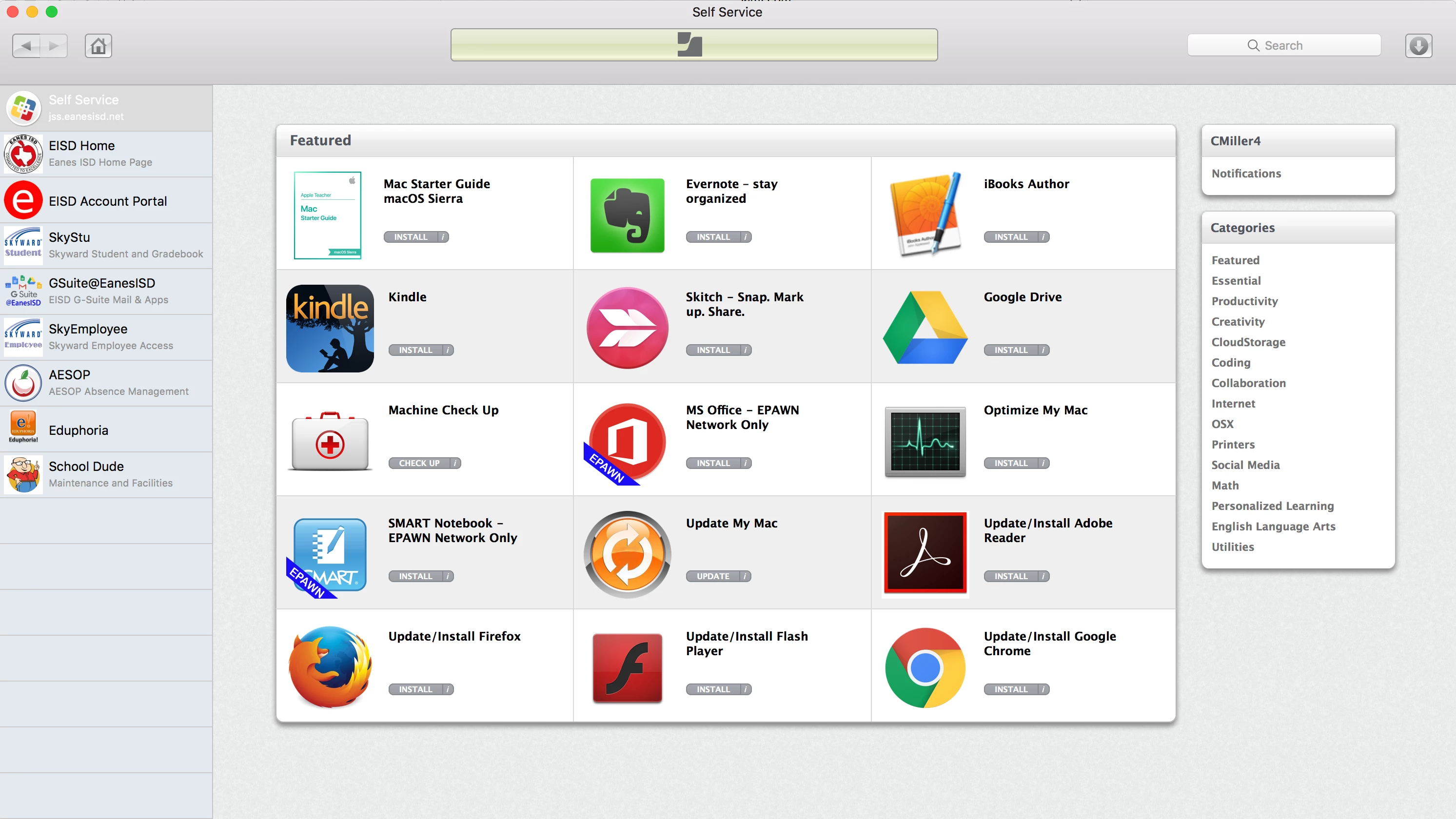The width and height of the screenshot is (1456, 819).
Task: Open the EISD Account Portal sidebar item
Action: tap(106, 201)
